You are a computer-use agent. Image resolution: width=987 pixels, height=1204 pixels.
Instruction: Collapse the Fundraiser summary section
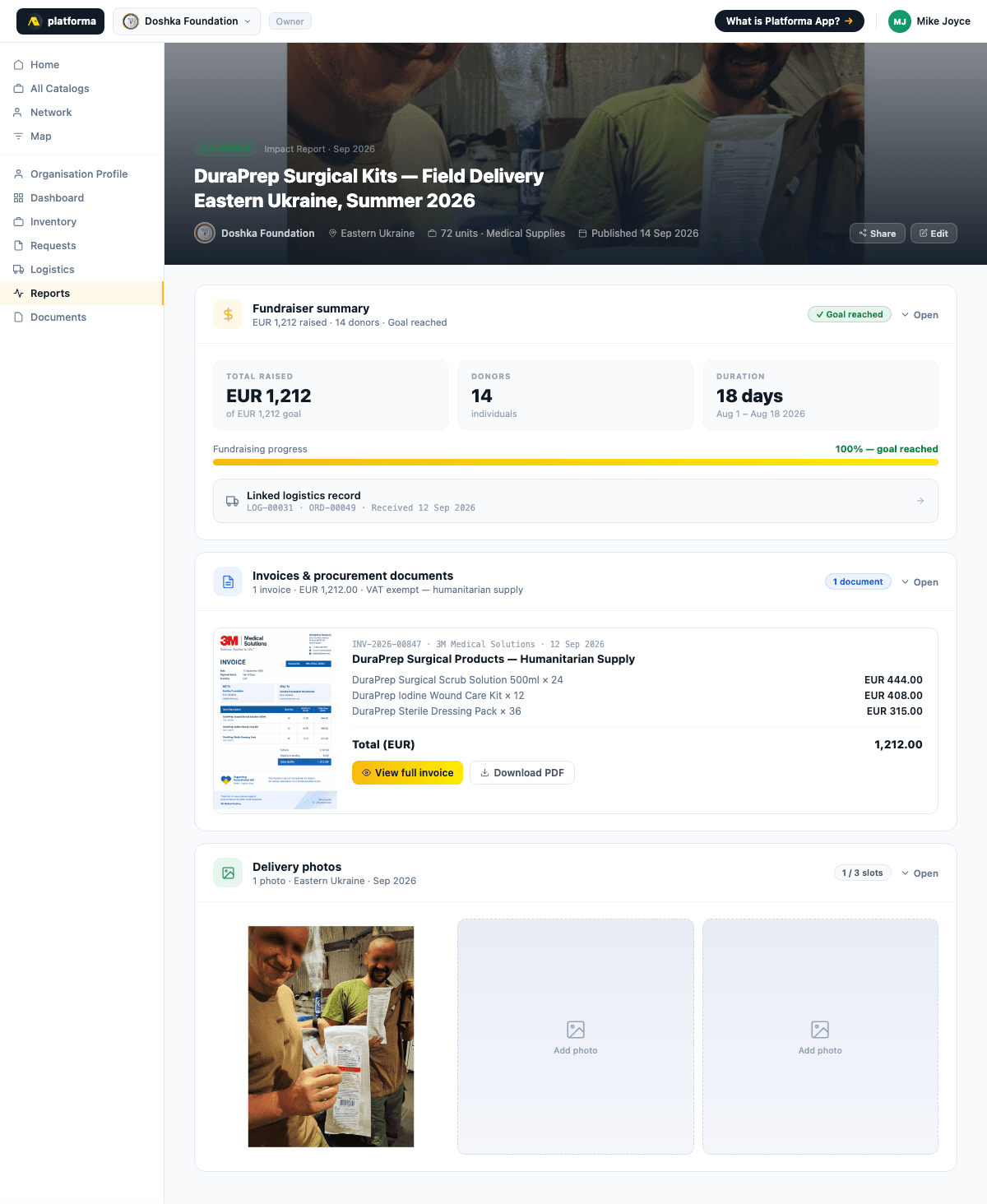(920, 315)
